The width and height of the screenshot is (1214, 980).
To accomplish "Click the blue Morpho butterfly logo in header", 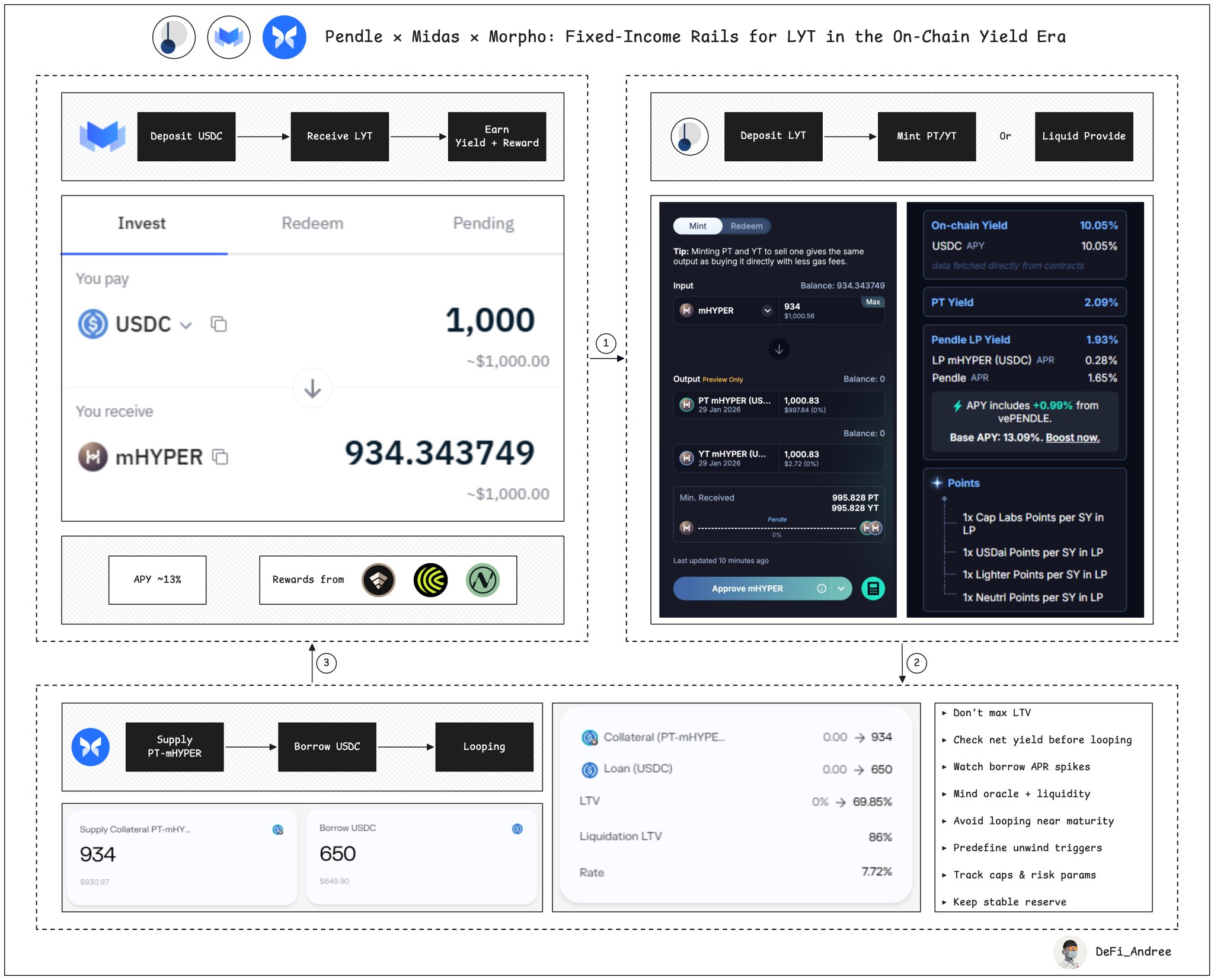I will [x=285, y=37].
